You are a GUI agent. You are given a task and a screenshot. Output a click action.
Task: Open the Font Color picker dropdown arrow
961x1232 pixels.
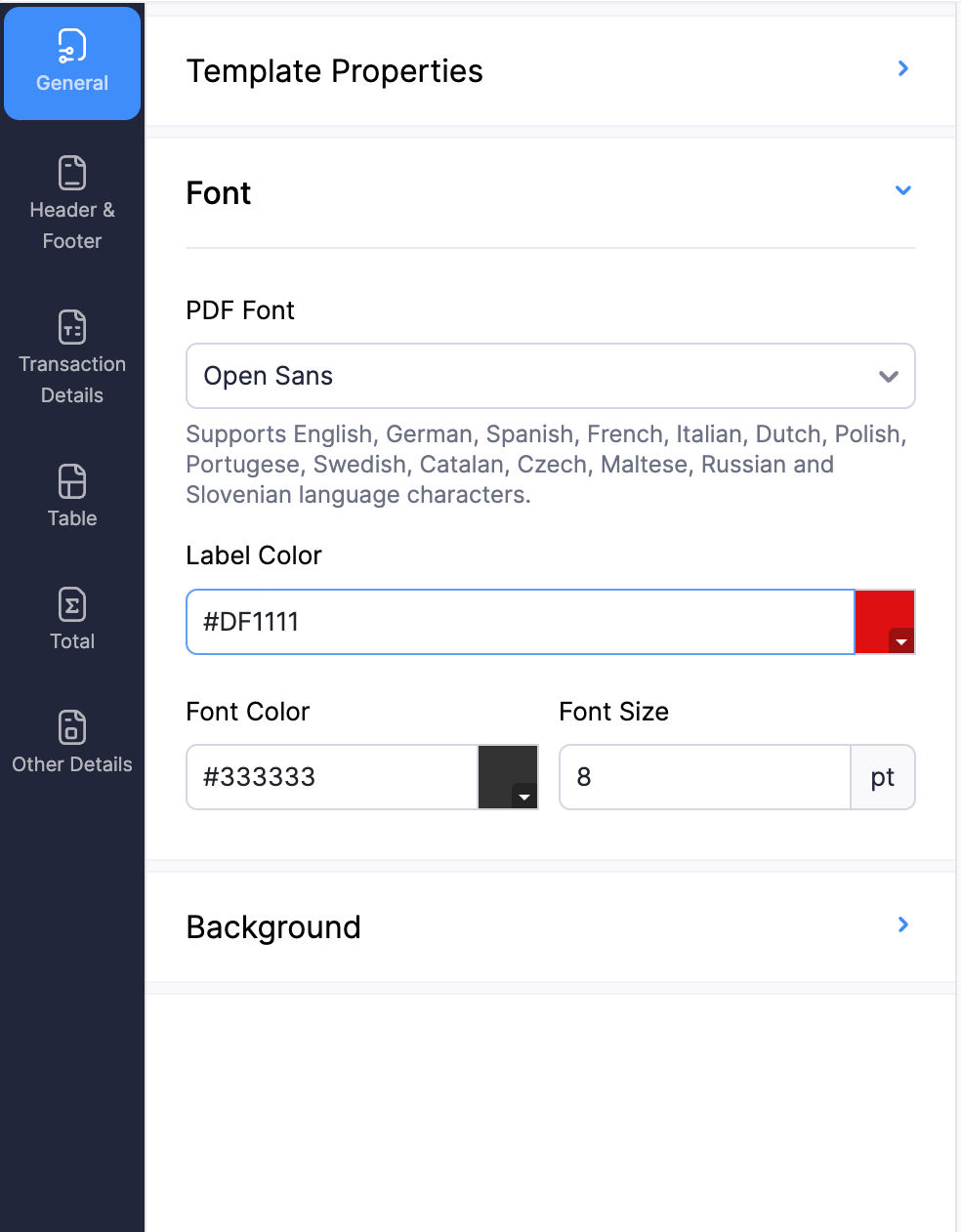pos(523,798)
